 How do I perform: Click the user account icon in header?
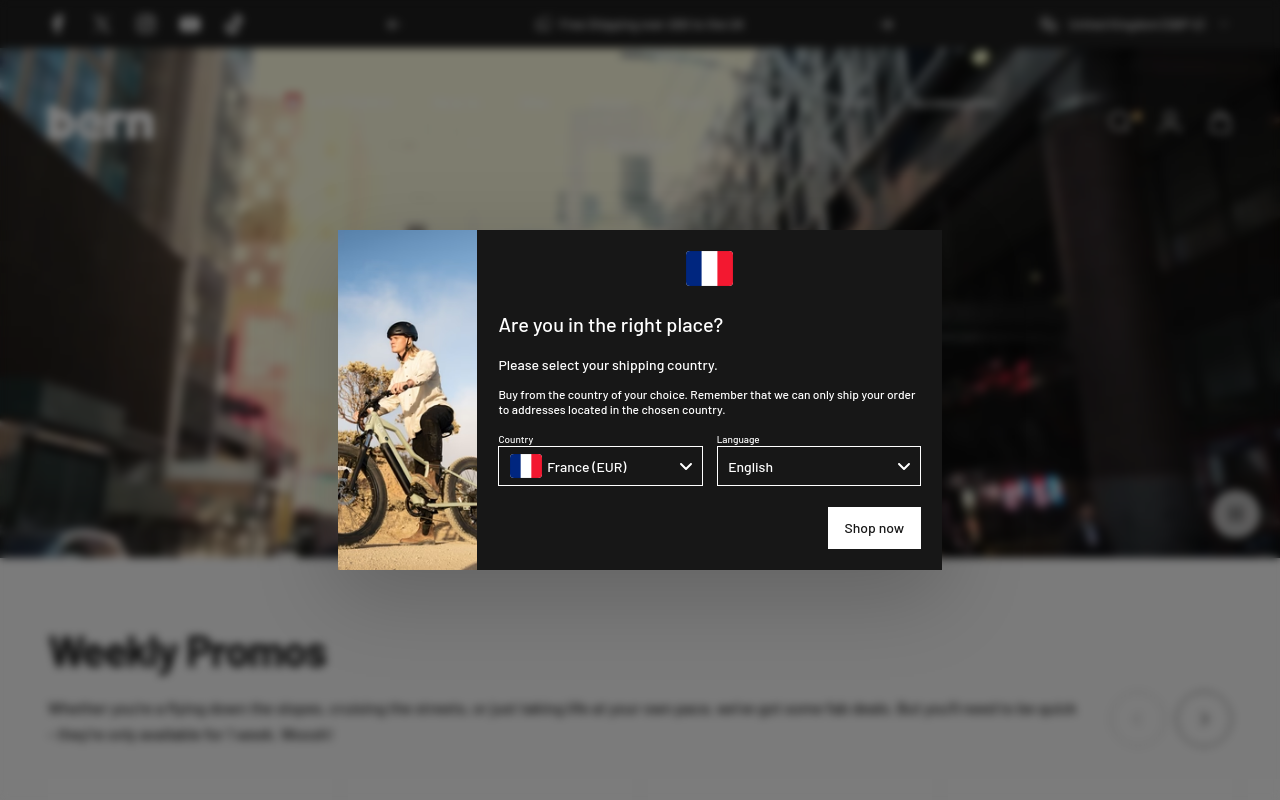1170,122
